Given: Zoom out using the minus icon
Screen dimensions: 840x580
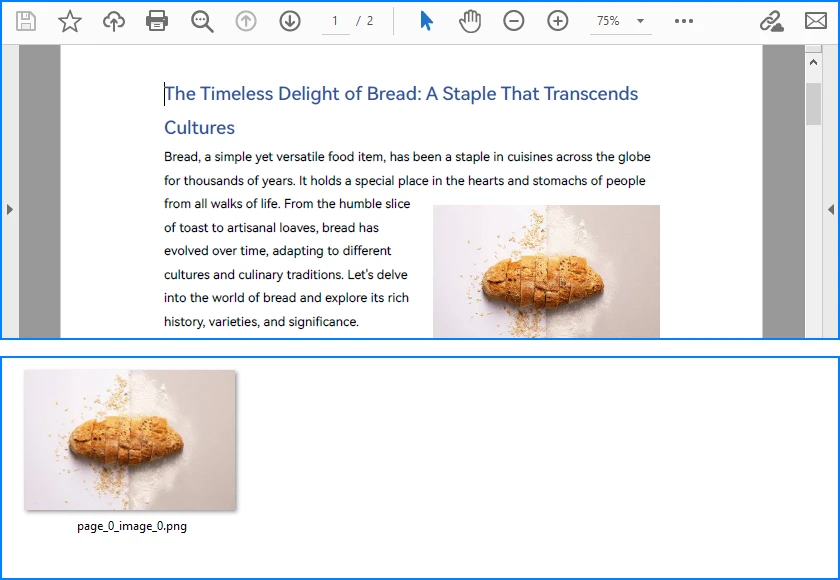Looking at the screenshot, I should [x=513, y=20].
